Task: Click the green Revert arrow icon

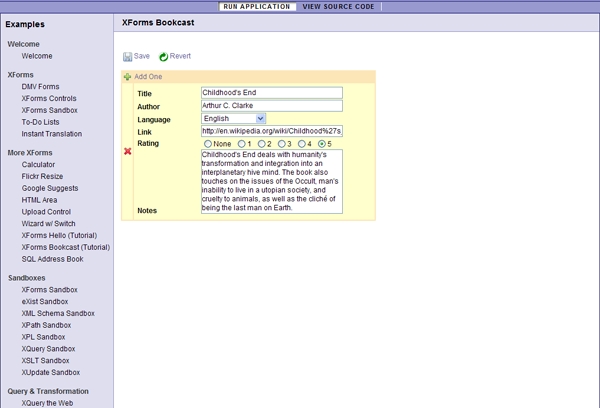Action: [163, 57]
